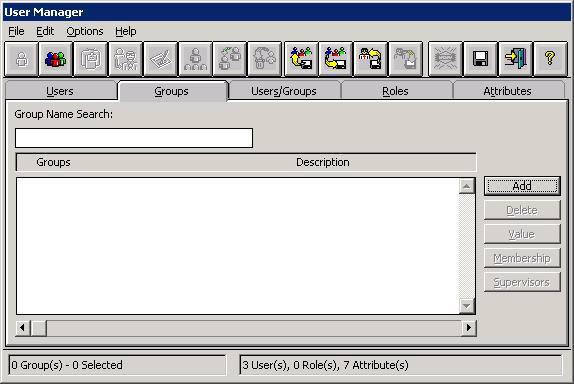The width and height of the screenshot is (574, 384).
Task: Click the single user toolbar icon
Action: point(21,59)
